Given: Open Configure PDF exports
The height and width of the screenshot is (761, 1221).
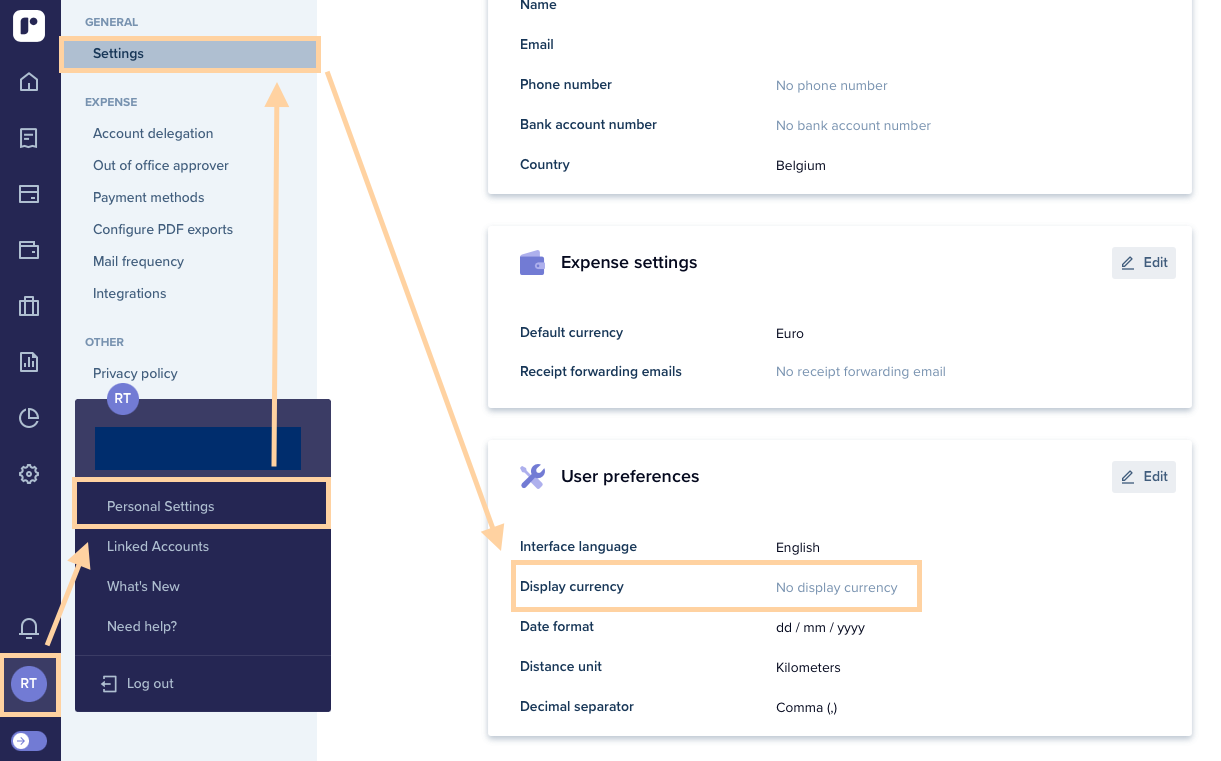Looking at the screenshot, I should [x=163, y=229].
